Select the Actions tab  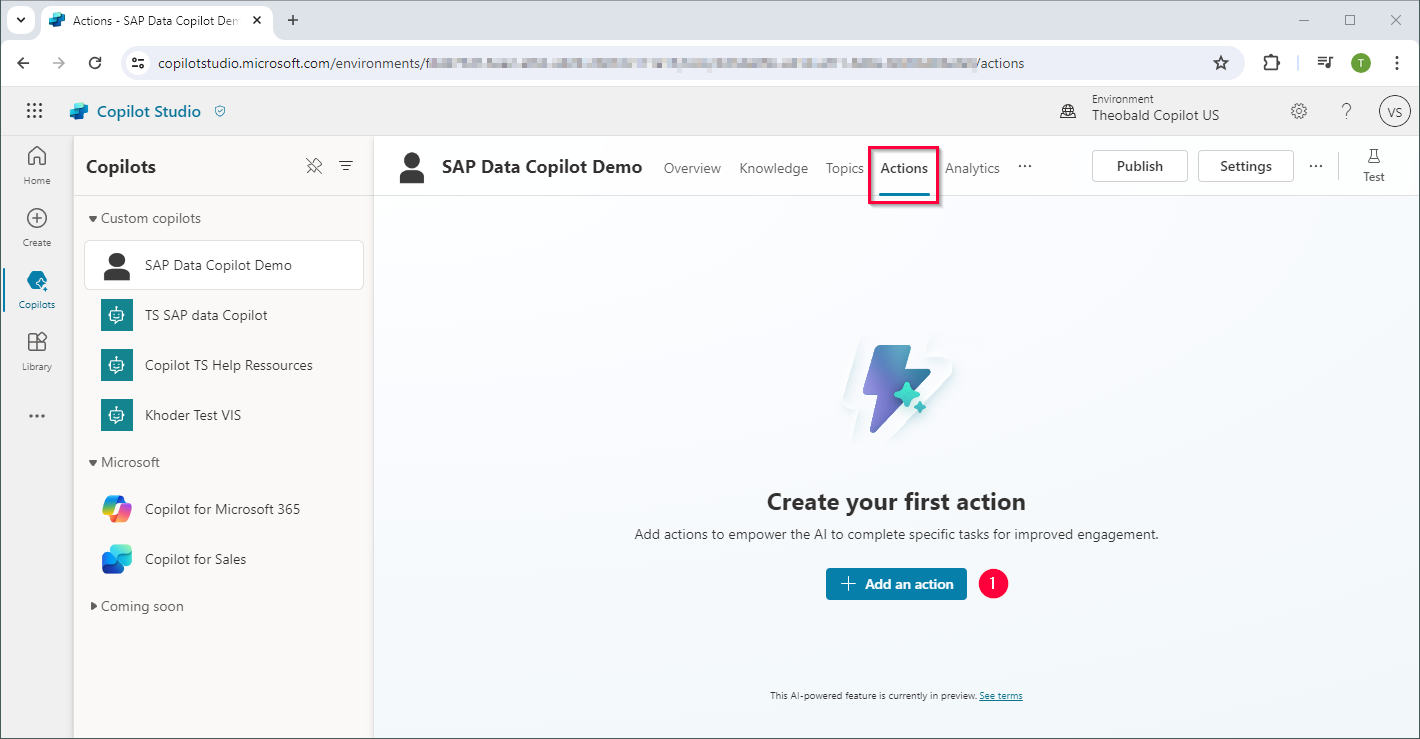[904, 168]
